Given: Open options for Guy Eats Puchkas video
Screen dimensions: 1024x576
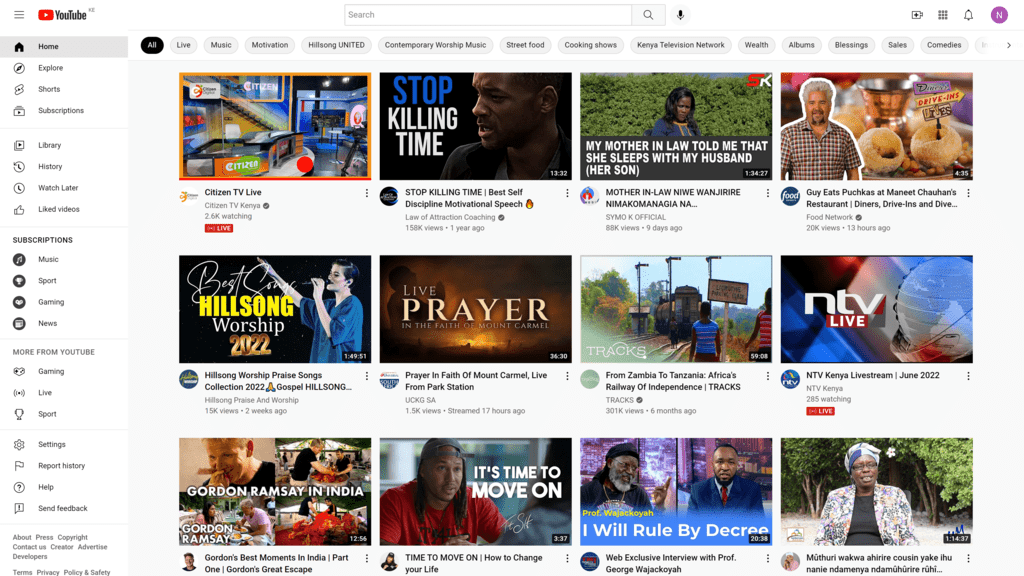Looking at the screenshot, I should (968, 193).
